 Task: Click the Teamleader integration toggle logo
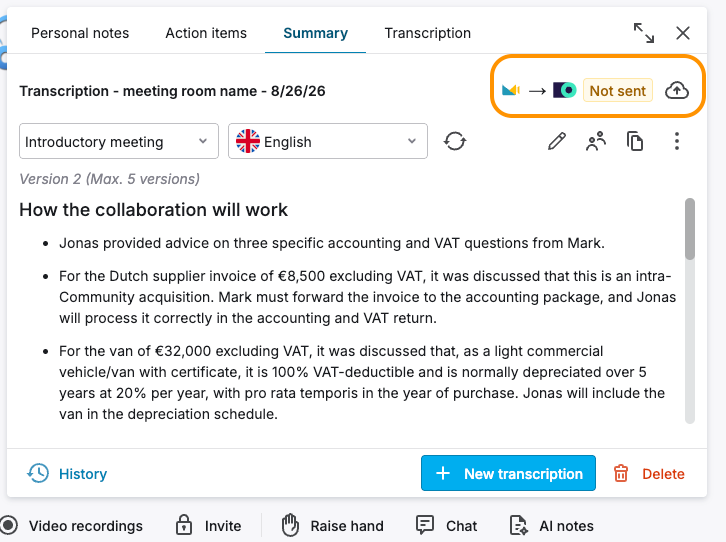[x=564, y=90]
